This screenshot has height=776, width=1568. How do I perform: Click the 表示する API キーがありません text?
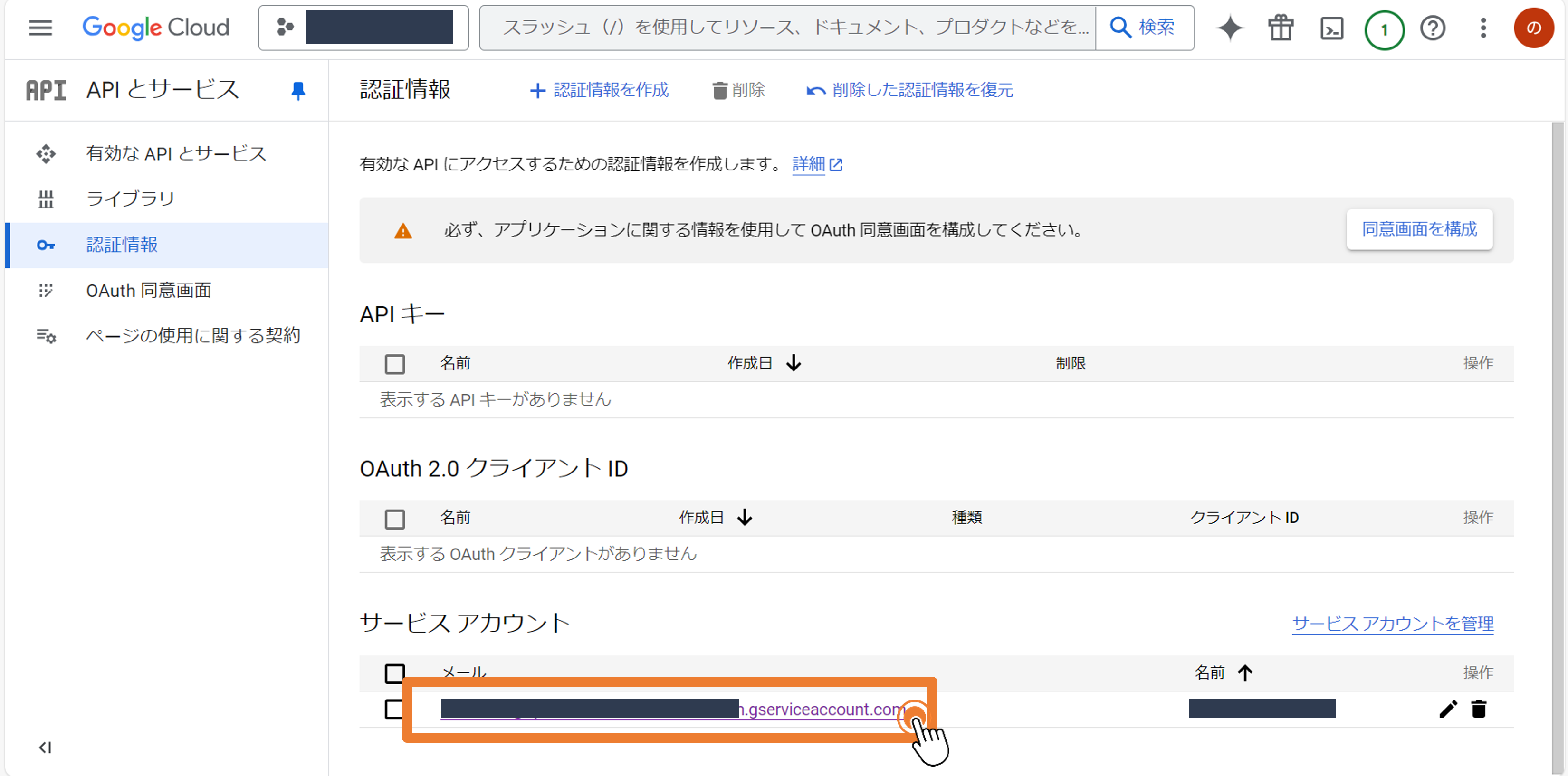click(496, 399)
